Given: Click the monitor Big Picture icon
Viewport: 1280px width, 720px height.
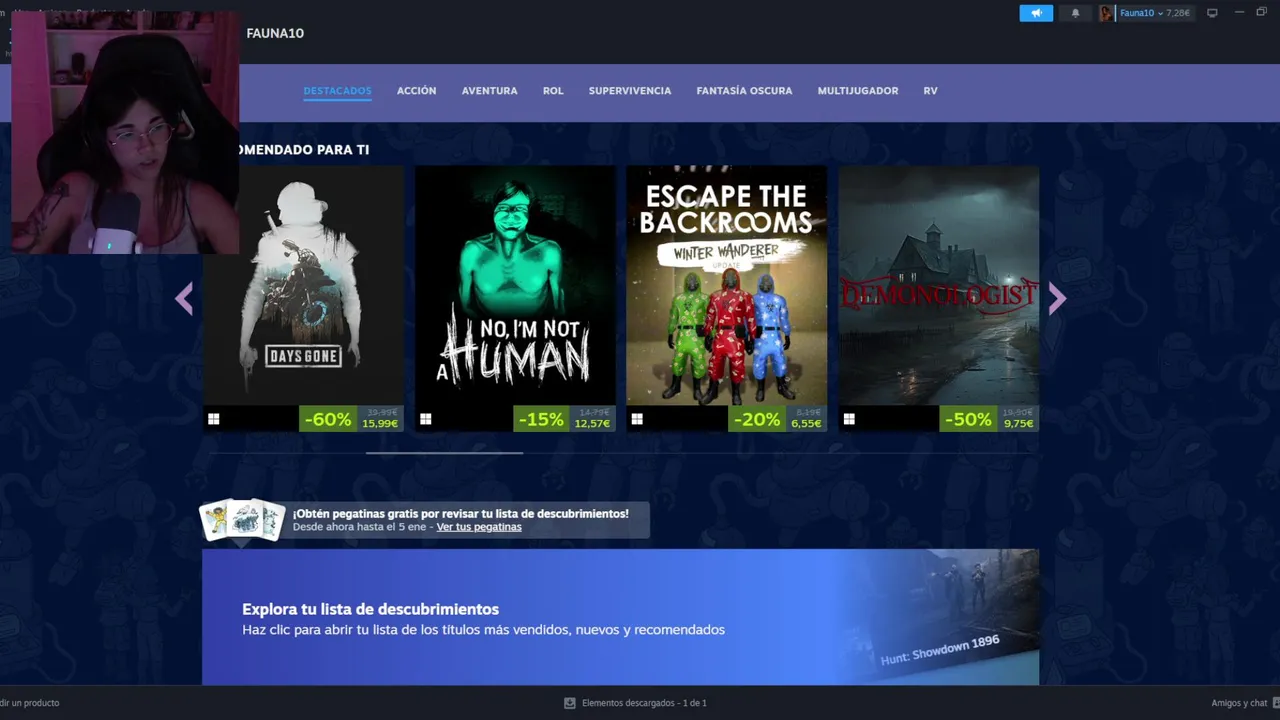Looking at the screenshot, I should [1212, 13].
